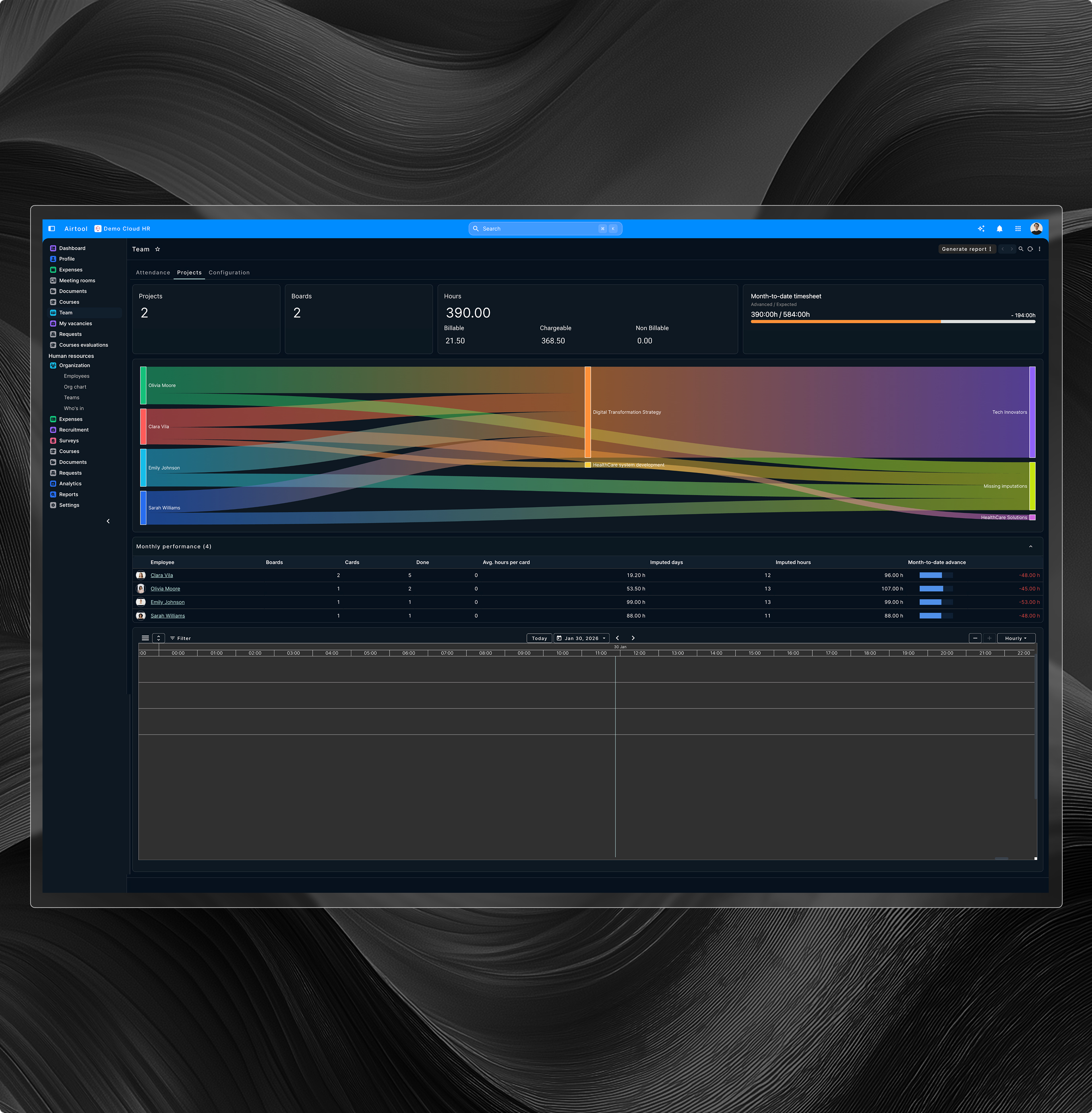Screen dimensions: 1092x1113
Task: Collapse the Monthly performance section
Action: pyautogui.click(x=1031, y=547)
